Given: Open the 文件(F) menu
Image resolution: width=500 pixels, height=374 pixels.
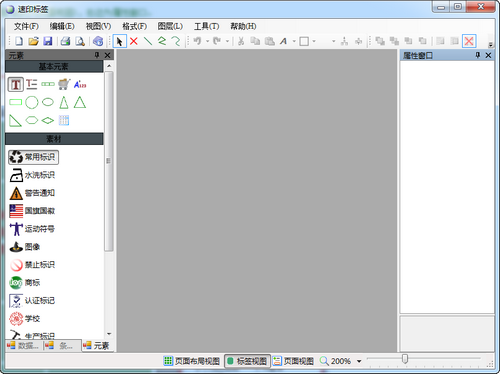Looking at the screenshot, I should tap(26, 26).
